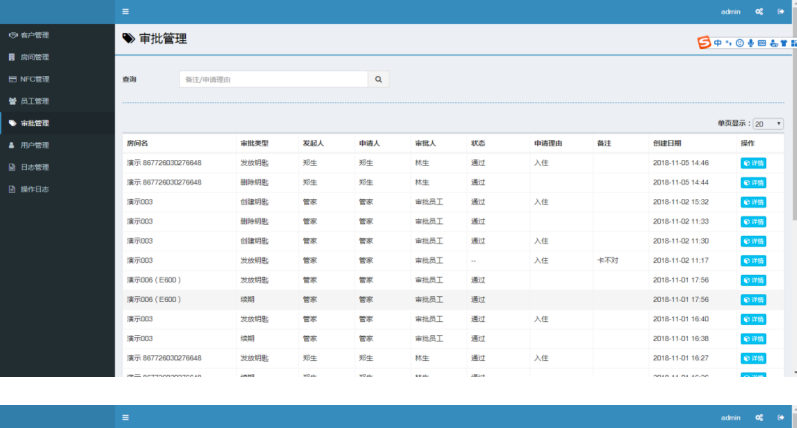Open the IME skin shirt icon

click(784, 43)
